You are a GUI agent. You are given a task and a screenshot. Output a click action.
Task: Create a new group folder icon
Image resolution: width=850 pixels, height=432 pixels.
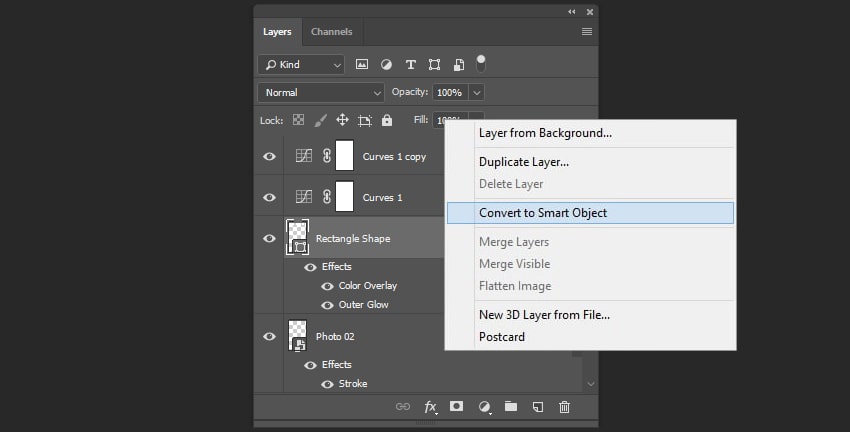click(x=511, y=406)
